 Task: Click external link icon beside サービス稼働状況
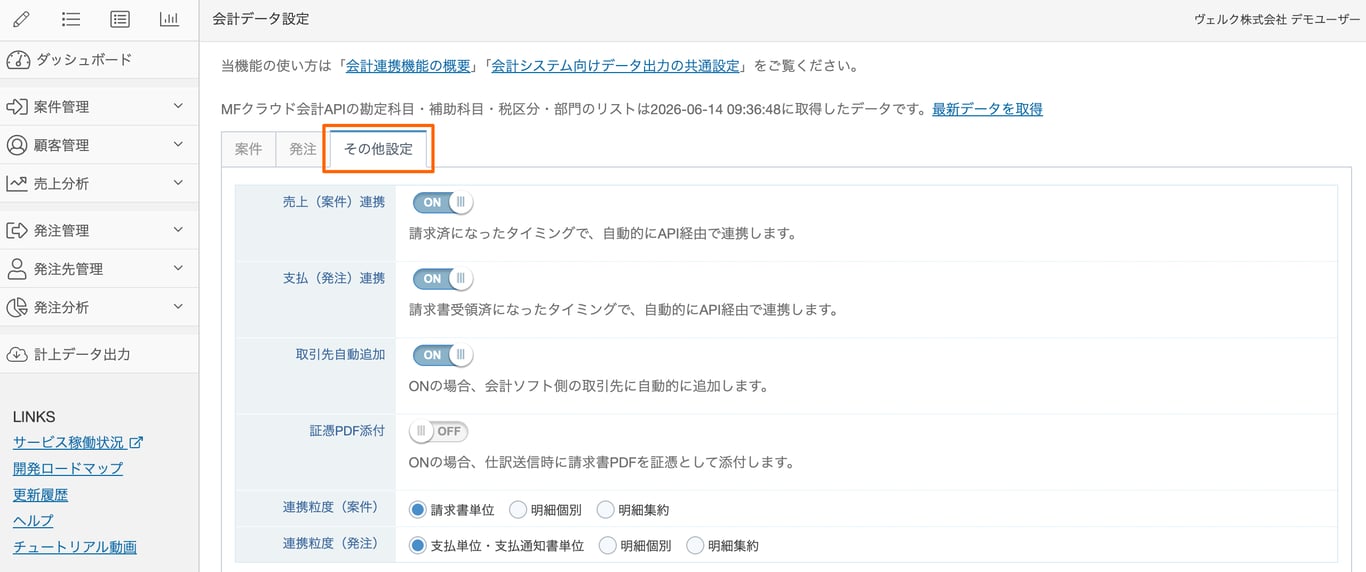click(136, 442)
